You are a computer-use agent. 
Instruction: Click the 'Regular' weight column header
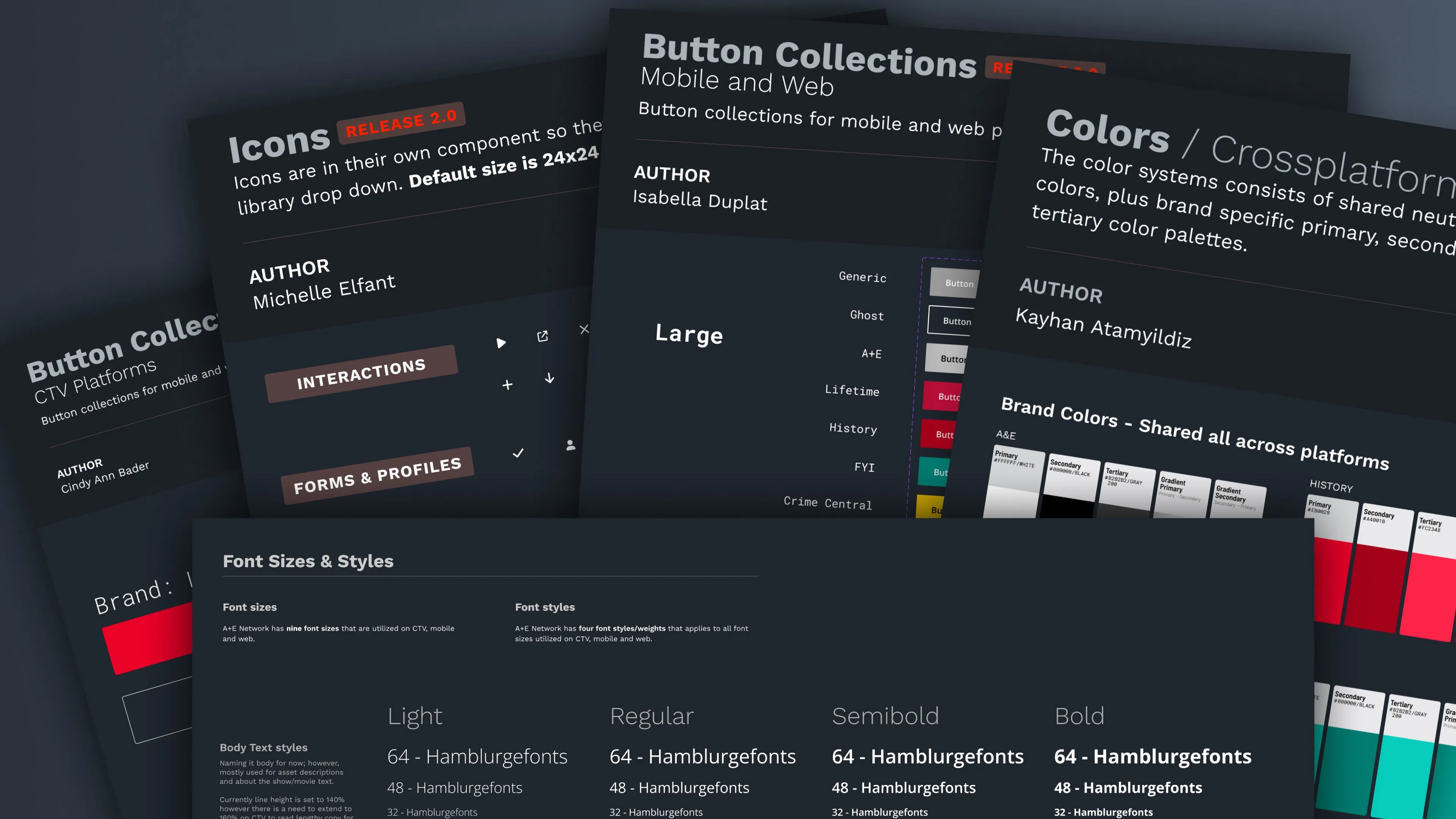[x=652, y=716]
